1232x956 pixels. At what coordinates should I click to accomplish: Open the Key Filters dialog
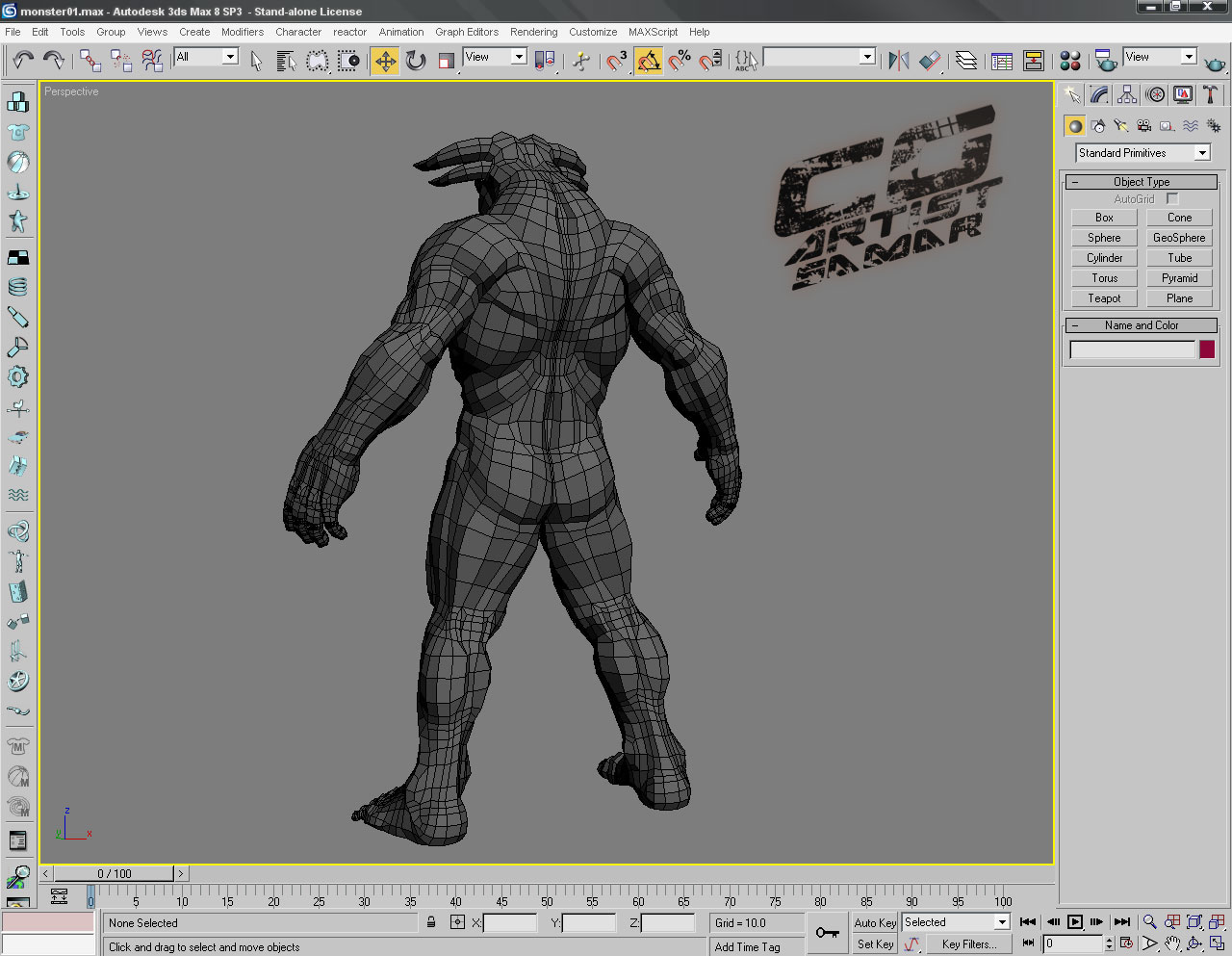pyautogui.click(x=969, y=943)
